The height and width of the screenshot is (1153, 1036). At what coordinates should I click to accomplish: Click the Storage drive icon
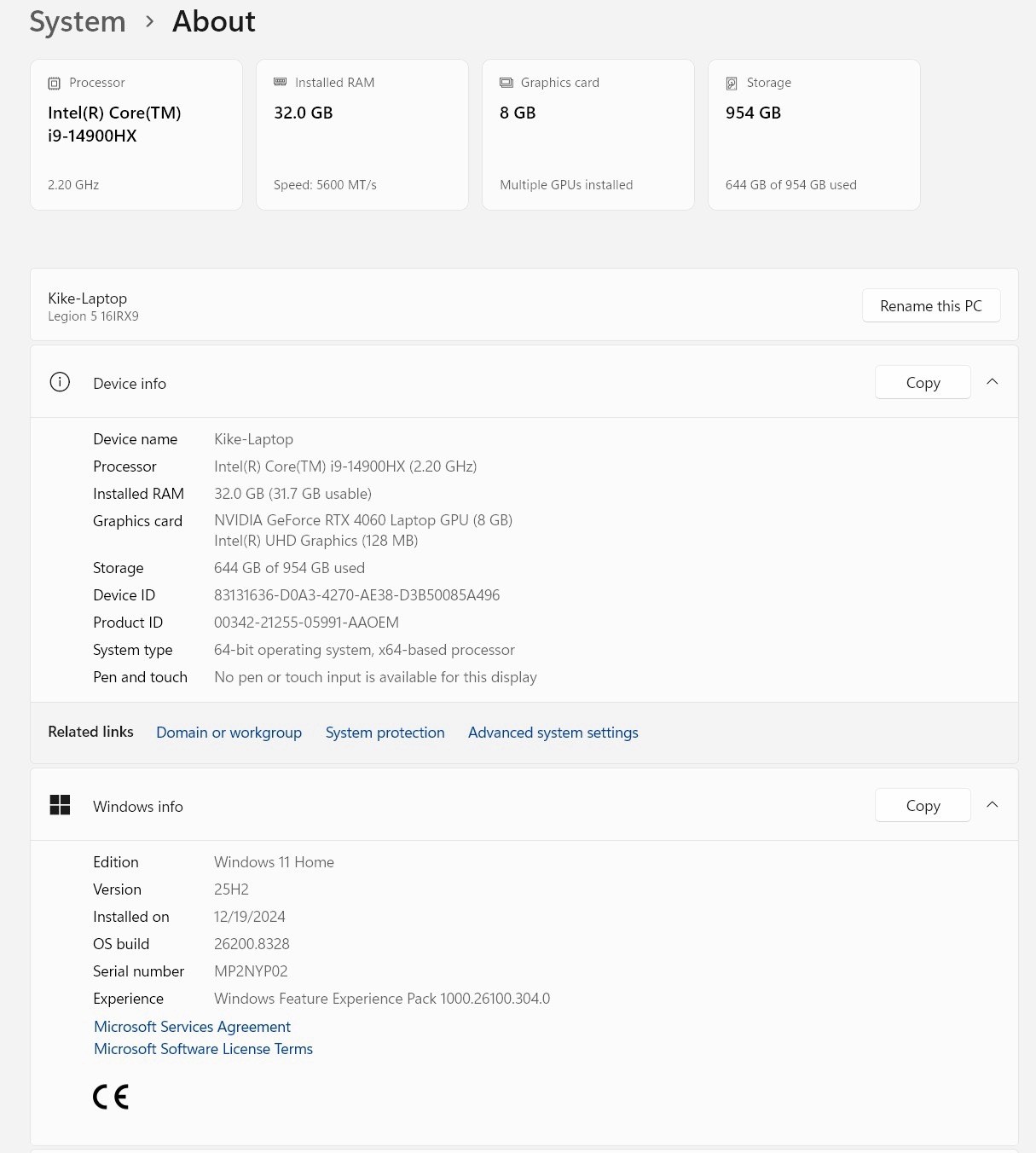(x=732, y=84)
